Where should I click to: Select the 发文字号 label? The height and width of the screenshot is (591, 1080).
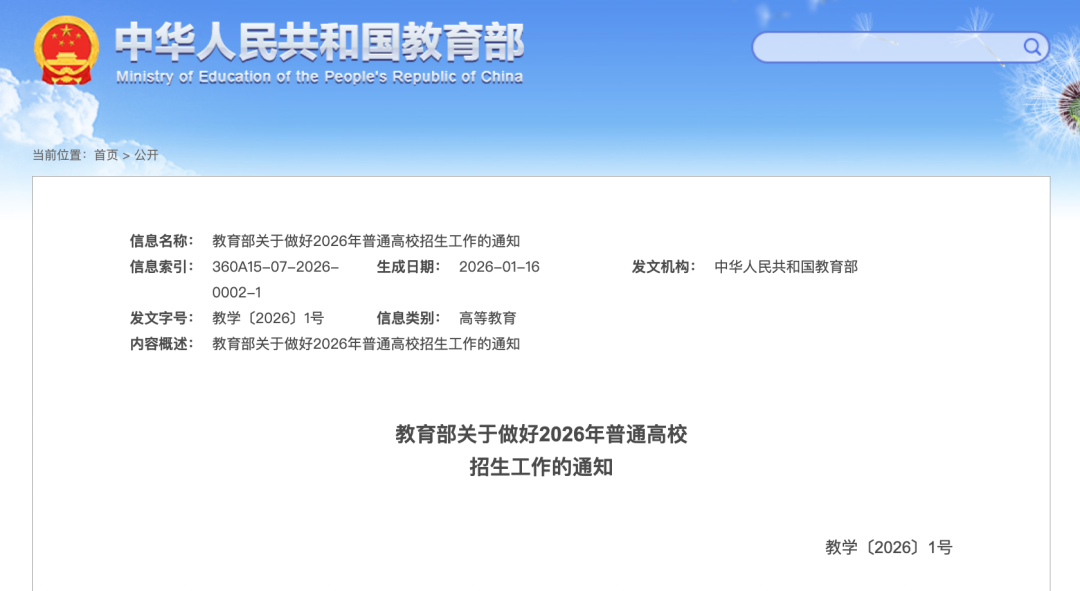coord(162,318)
